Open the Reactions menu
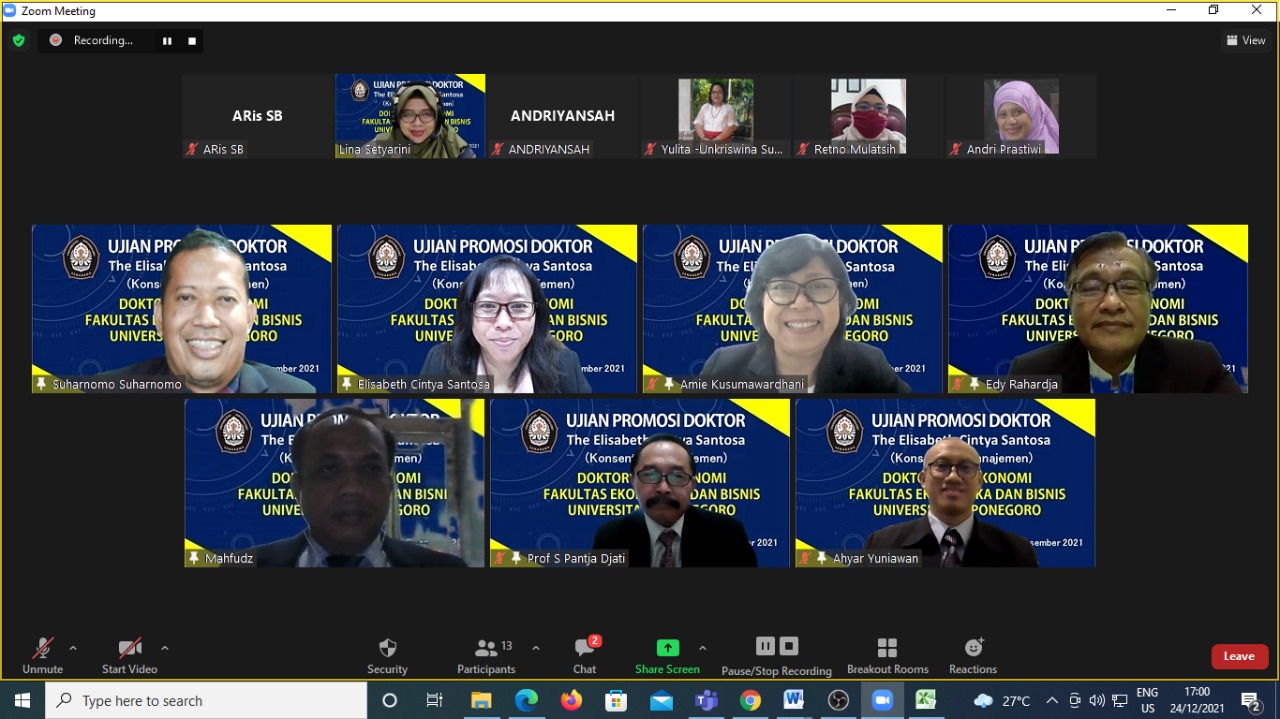The height and width of the screenshot is (719, 1280). tap(973, 656)
